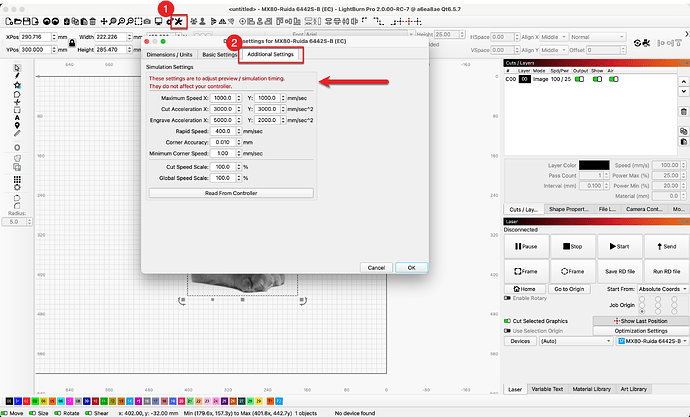Zoom to frame selection dashed rectangle icon

[x=139, y=21]
